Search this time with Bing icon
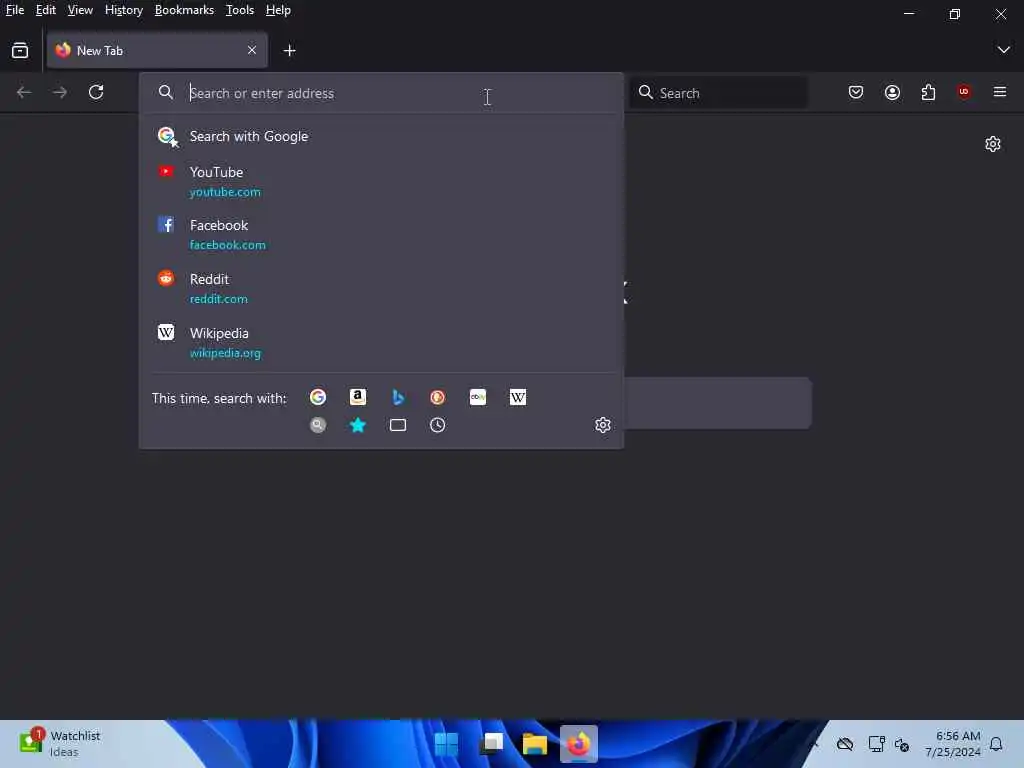 tap(398, 397)
